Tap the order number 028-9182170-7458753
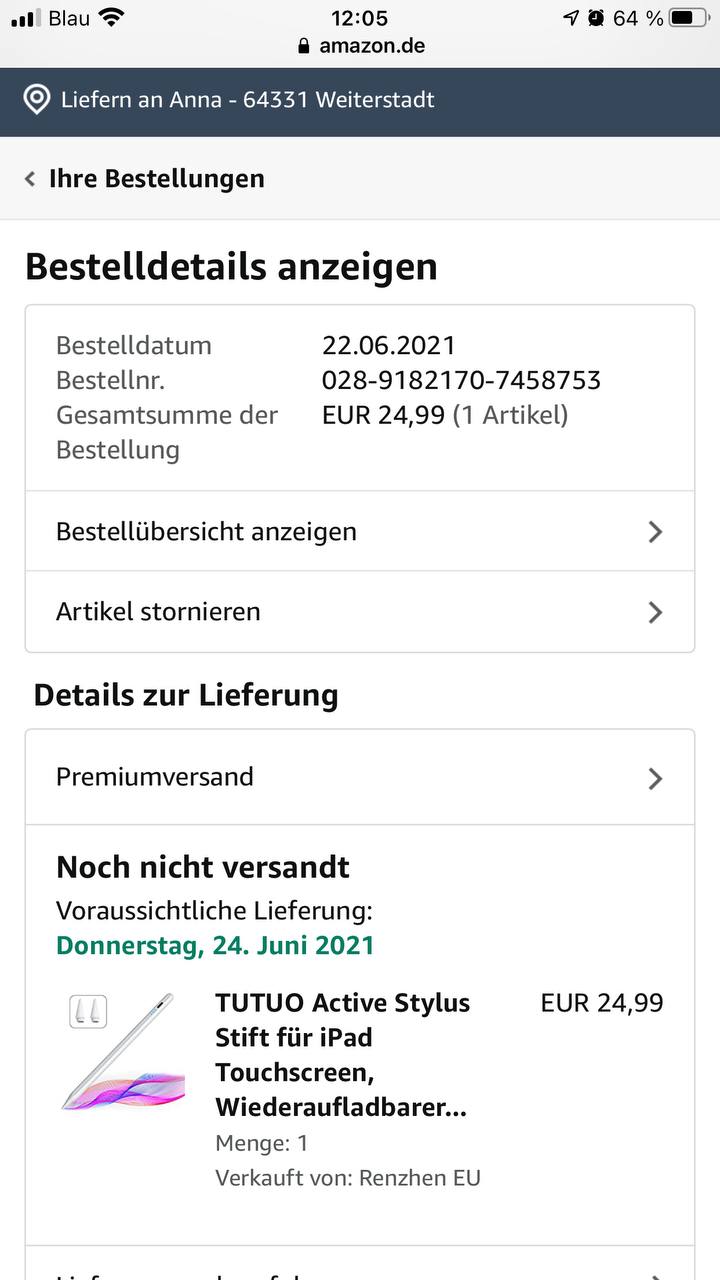 coord(461,380)
